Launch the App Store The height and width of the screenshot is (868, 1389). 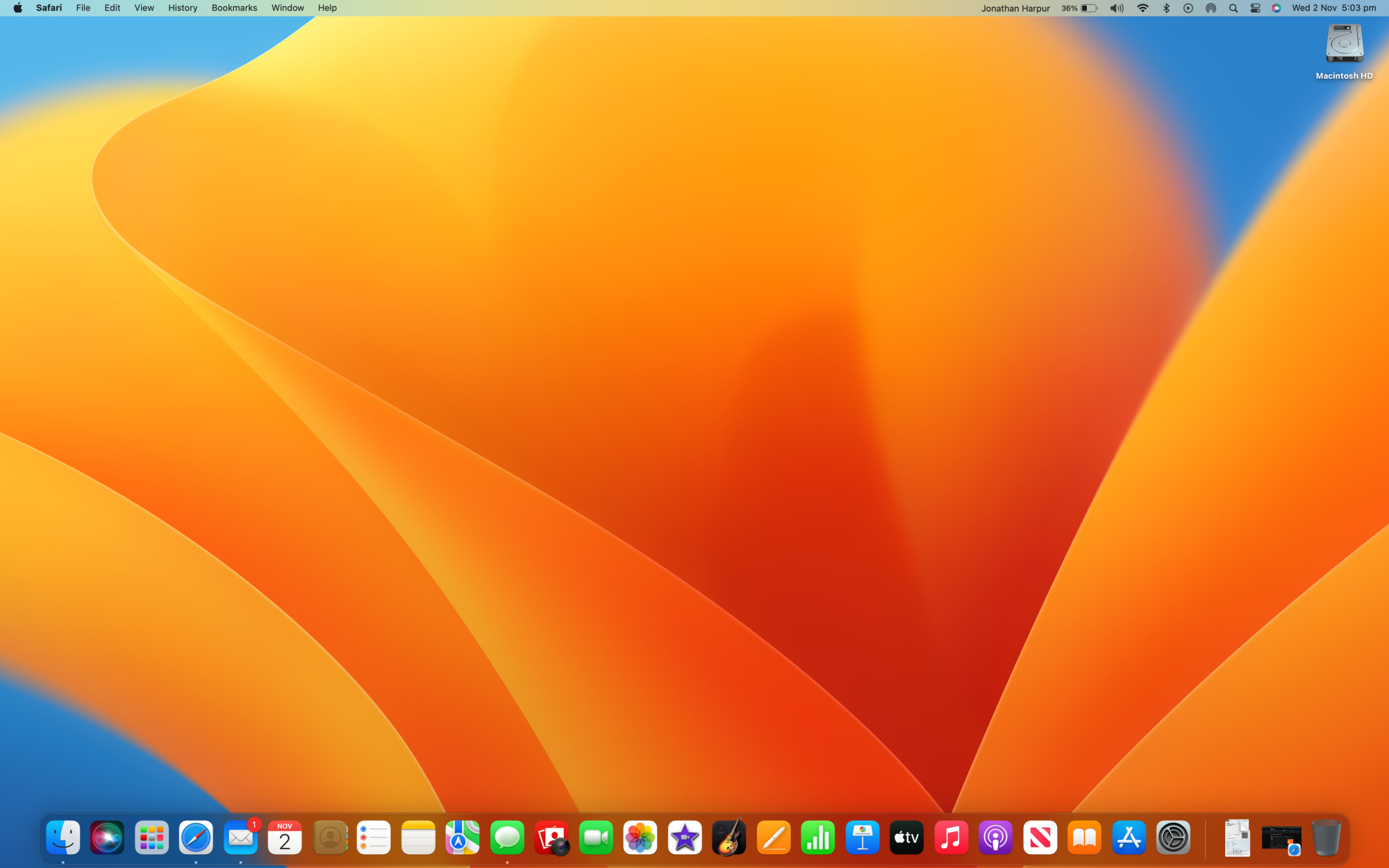(1129, 838)
